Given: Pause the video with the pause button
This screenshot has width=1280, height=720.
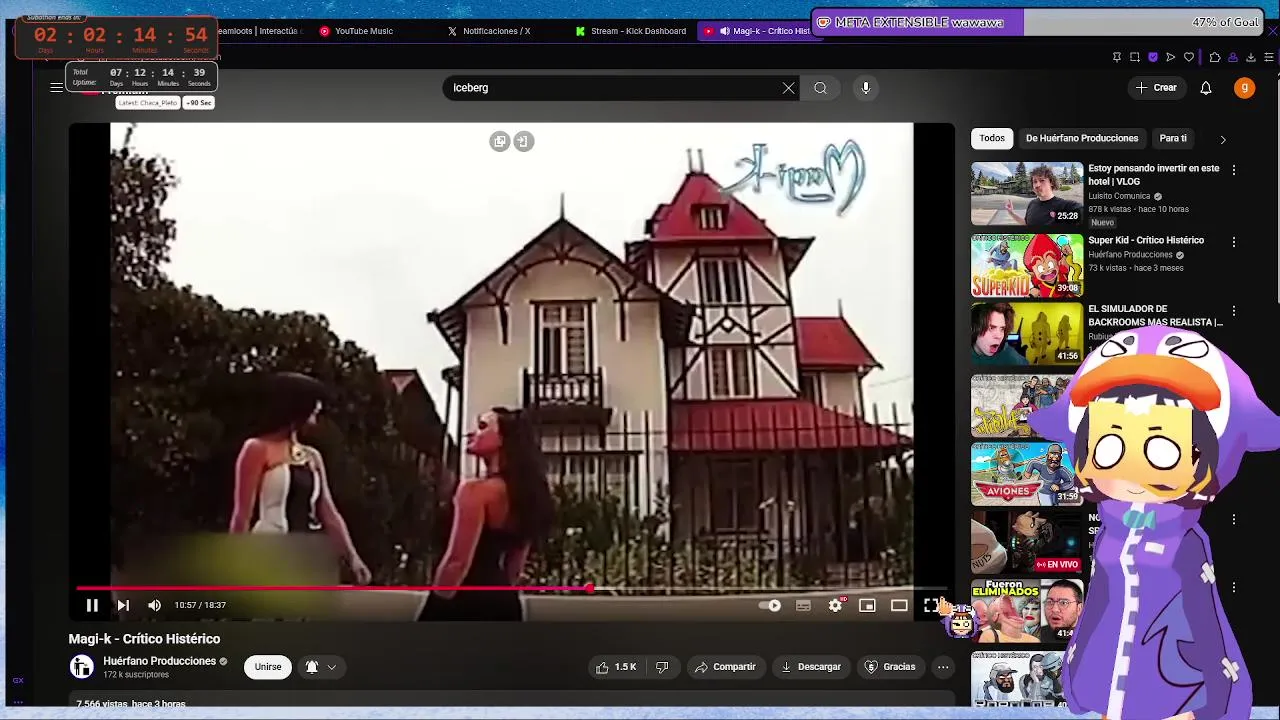Looking at the screenshot, I should coord(92,605).
